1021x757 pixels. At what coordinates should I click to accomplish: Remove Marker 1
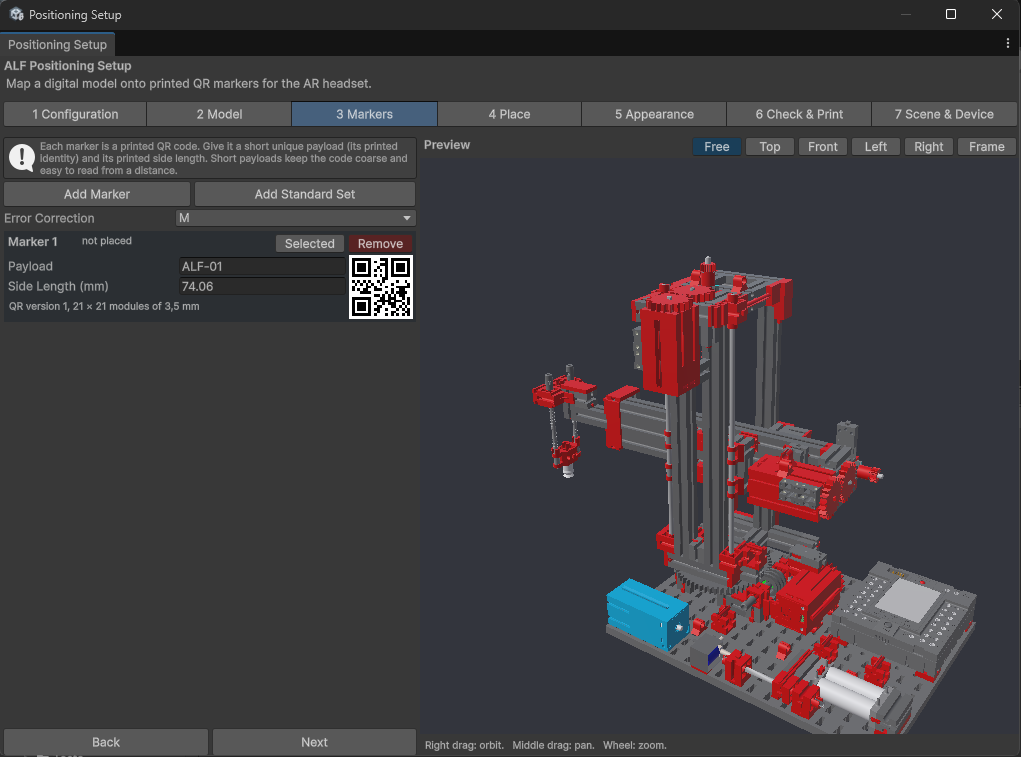click(380, 243)
